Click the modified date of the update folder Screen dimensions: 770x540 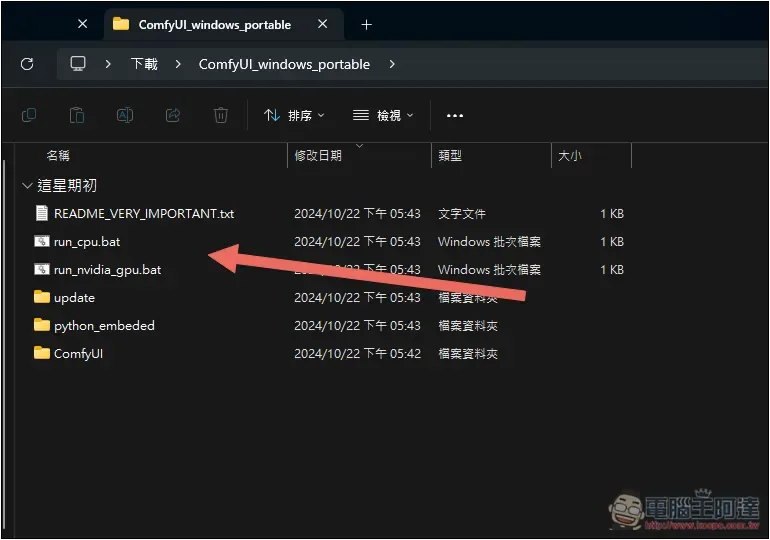tap(358, 297)
